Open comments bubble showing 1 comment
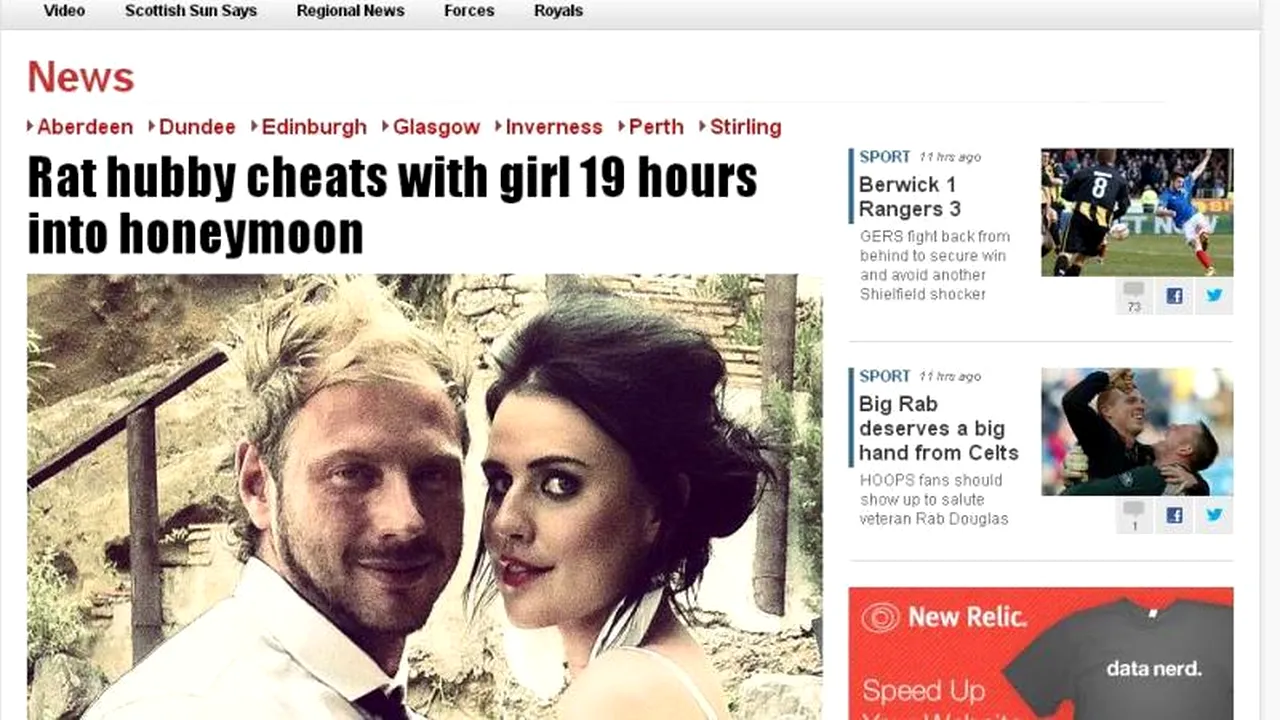This screenshot has width=1280, height=720. pos(1134,515)
